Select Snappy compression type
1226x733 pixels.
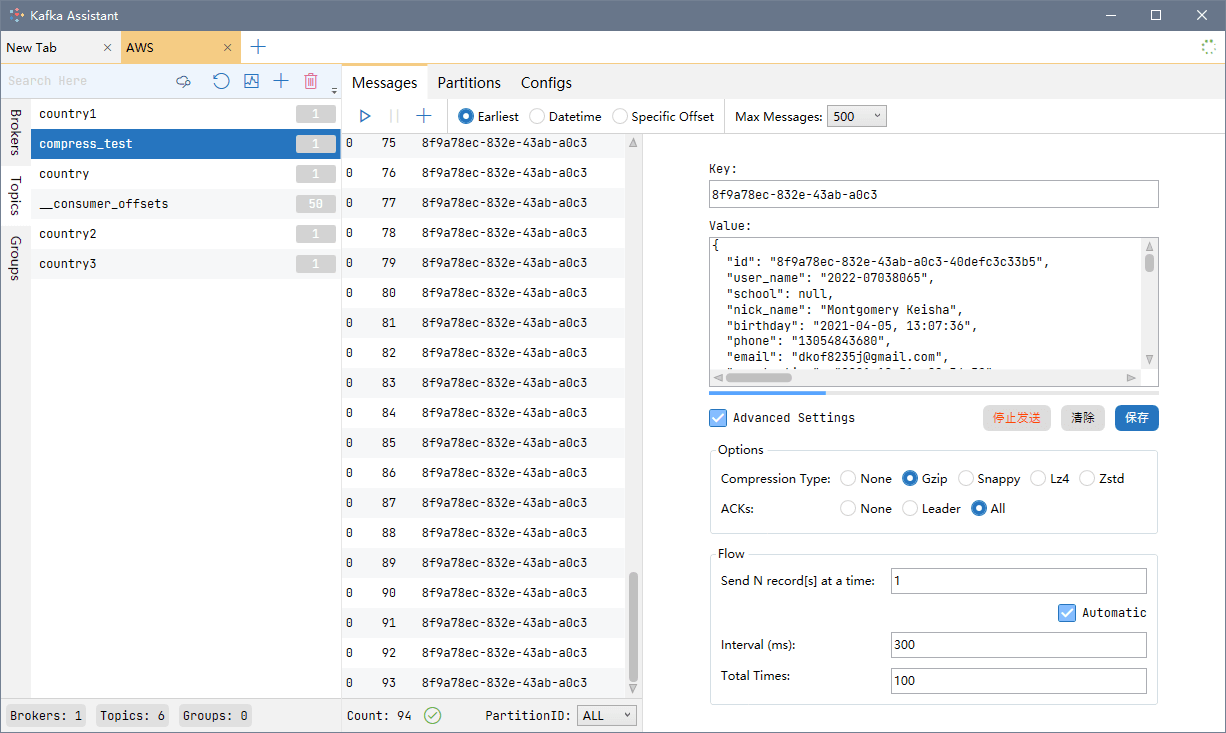pos(966,478)
